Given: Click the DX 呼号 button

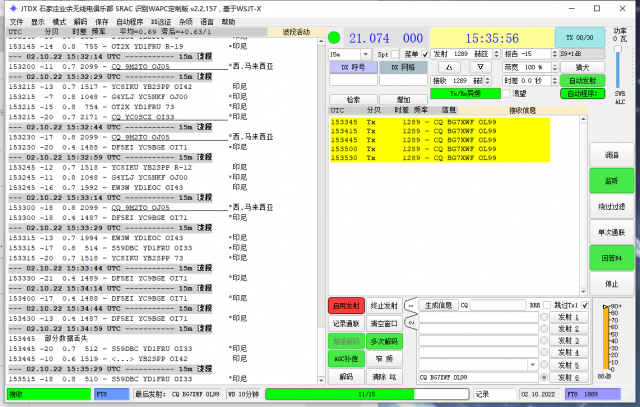Looking at the screenshot, I should [353, 67].
